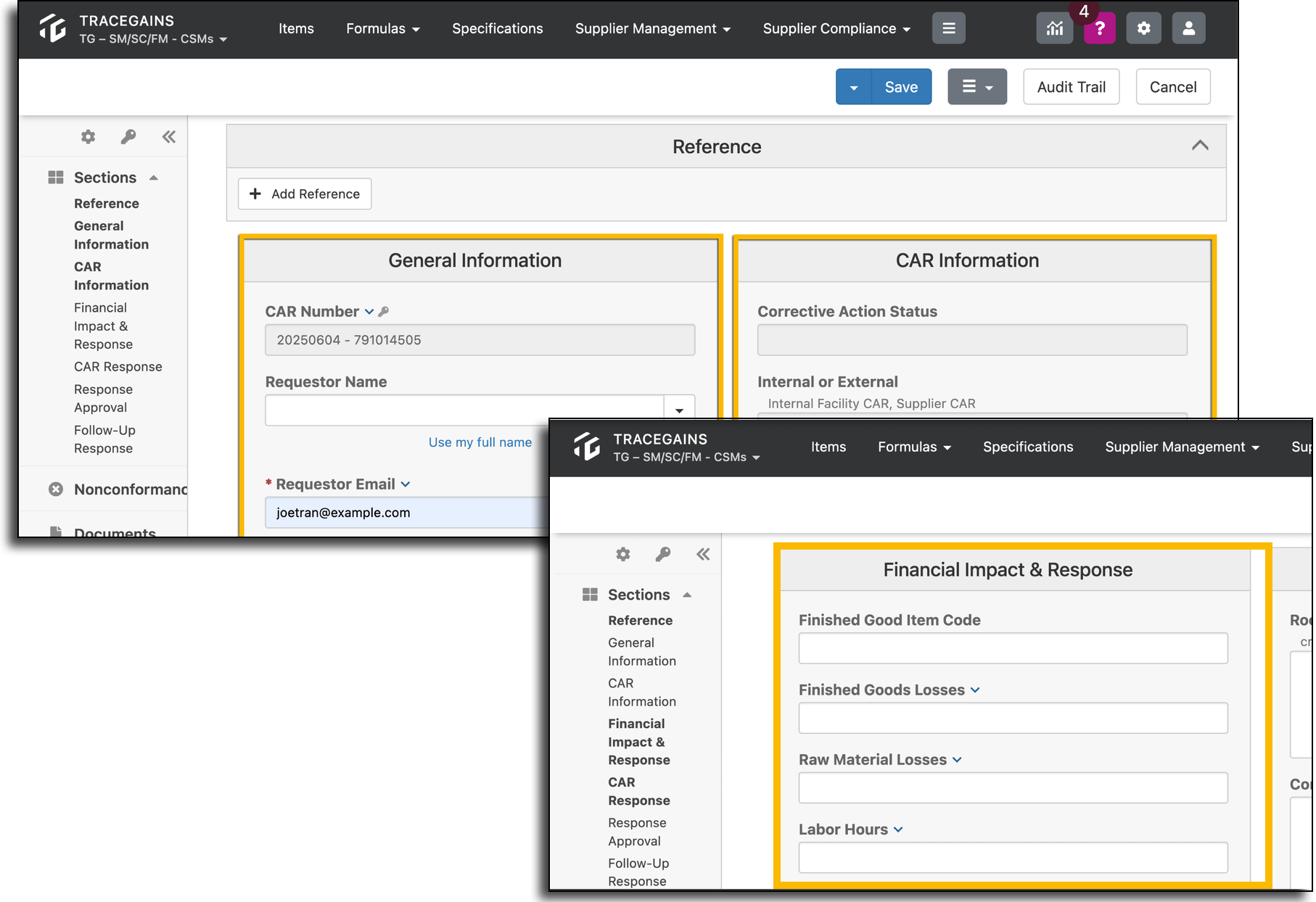The image size is (1316, 902).
Task: Open the Nonconformance section in sidebar
Action: pyautogui.click(x=131, y=489)
